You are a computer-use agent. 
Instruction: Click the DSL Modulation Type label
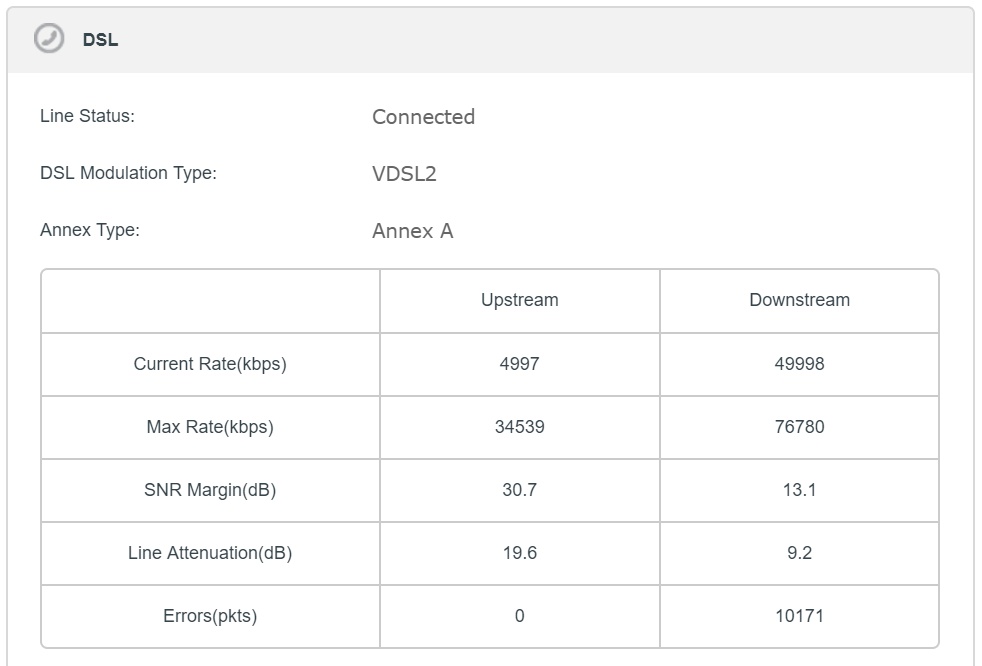pos(128,173)
